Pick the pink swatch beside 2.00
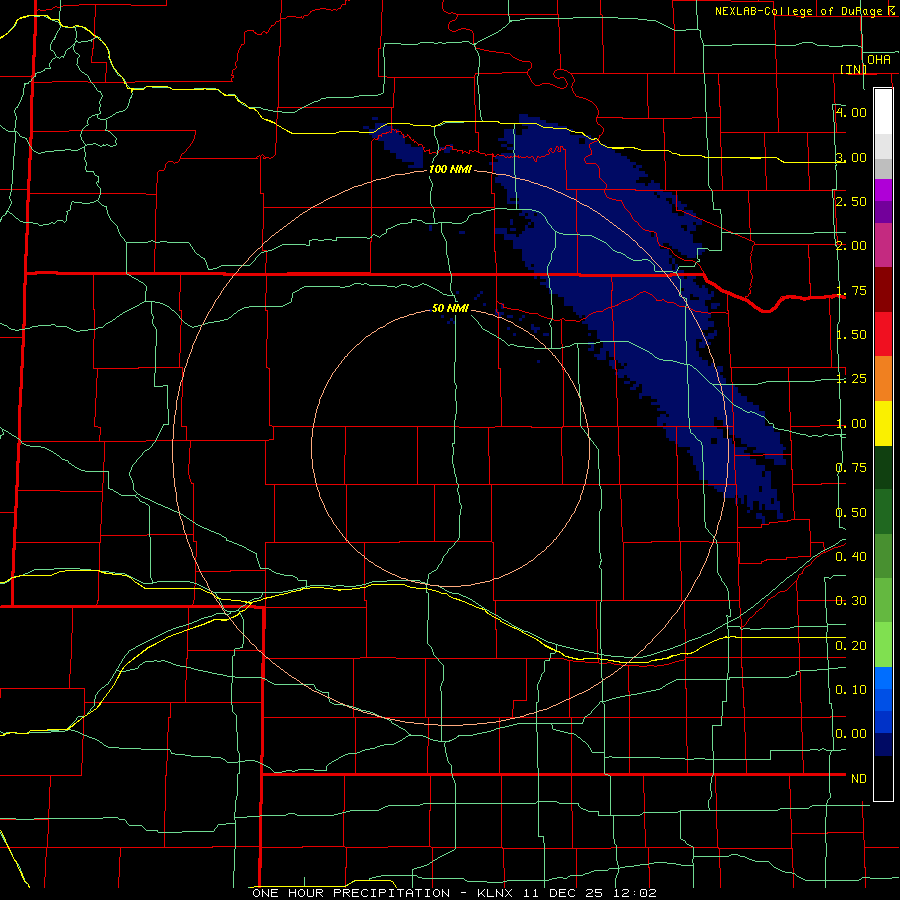This screenshot has height=900, width=900. coord(883,245)
